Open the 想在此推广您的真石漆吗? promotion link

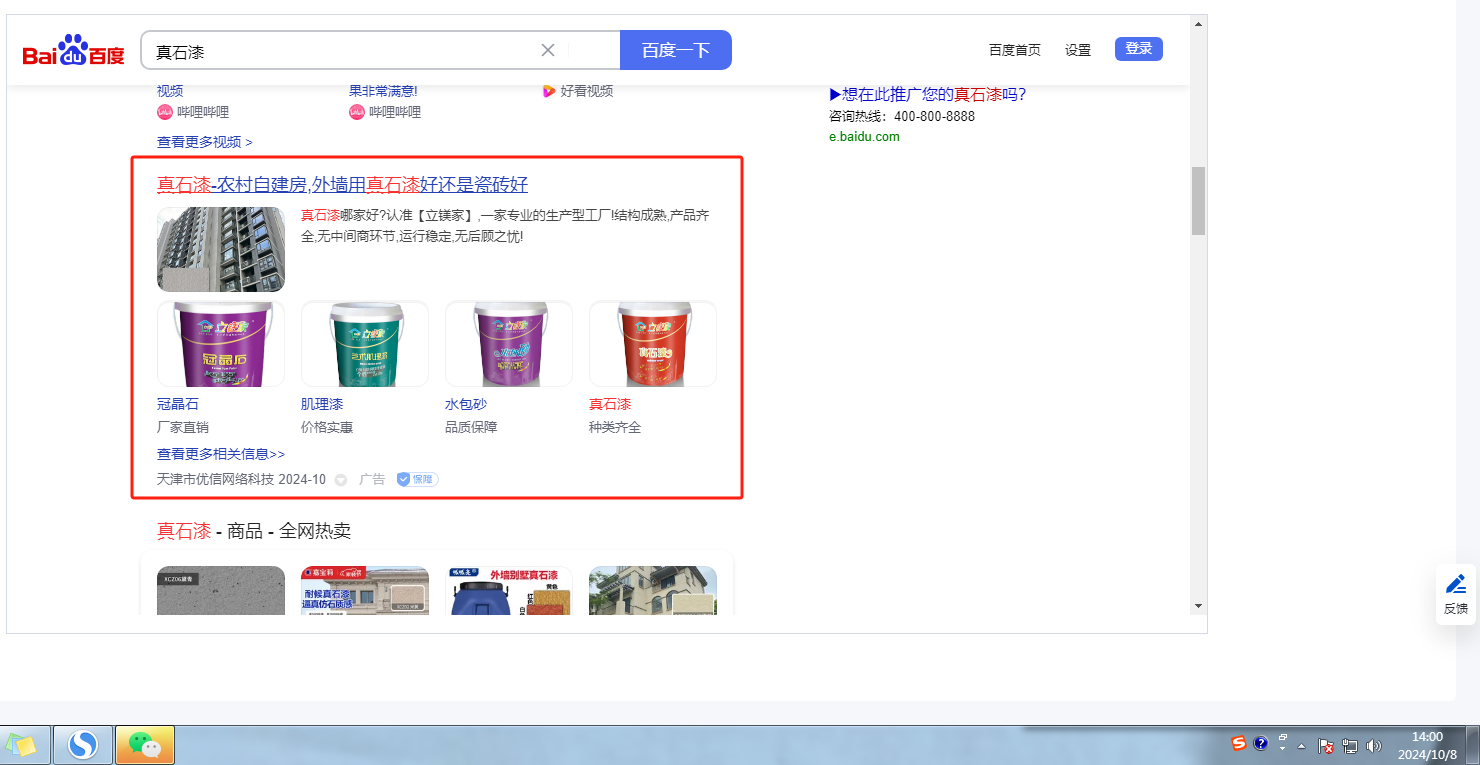(928, 95)
